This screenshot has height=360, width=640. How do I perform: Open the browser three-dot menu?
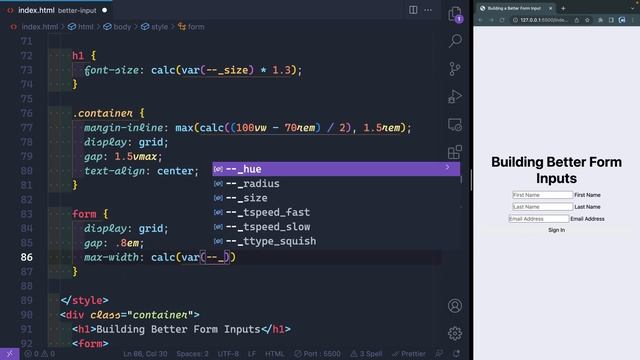click(633, 20)
